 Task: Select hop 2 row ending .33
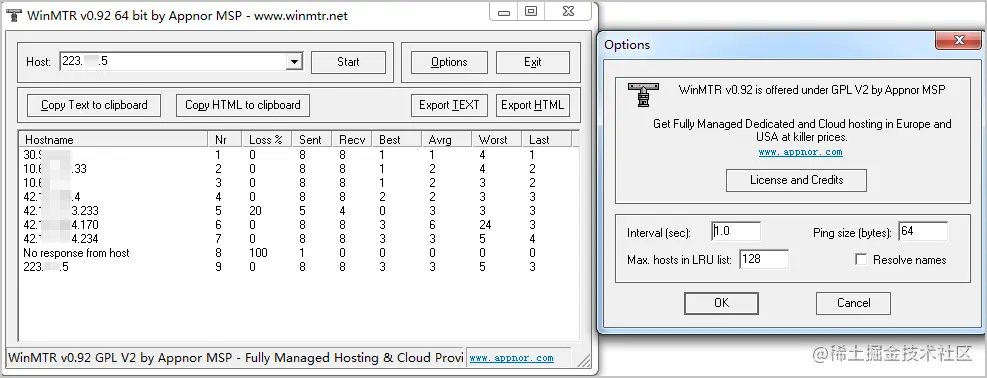(296, 169)
